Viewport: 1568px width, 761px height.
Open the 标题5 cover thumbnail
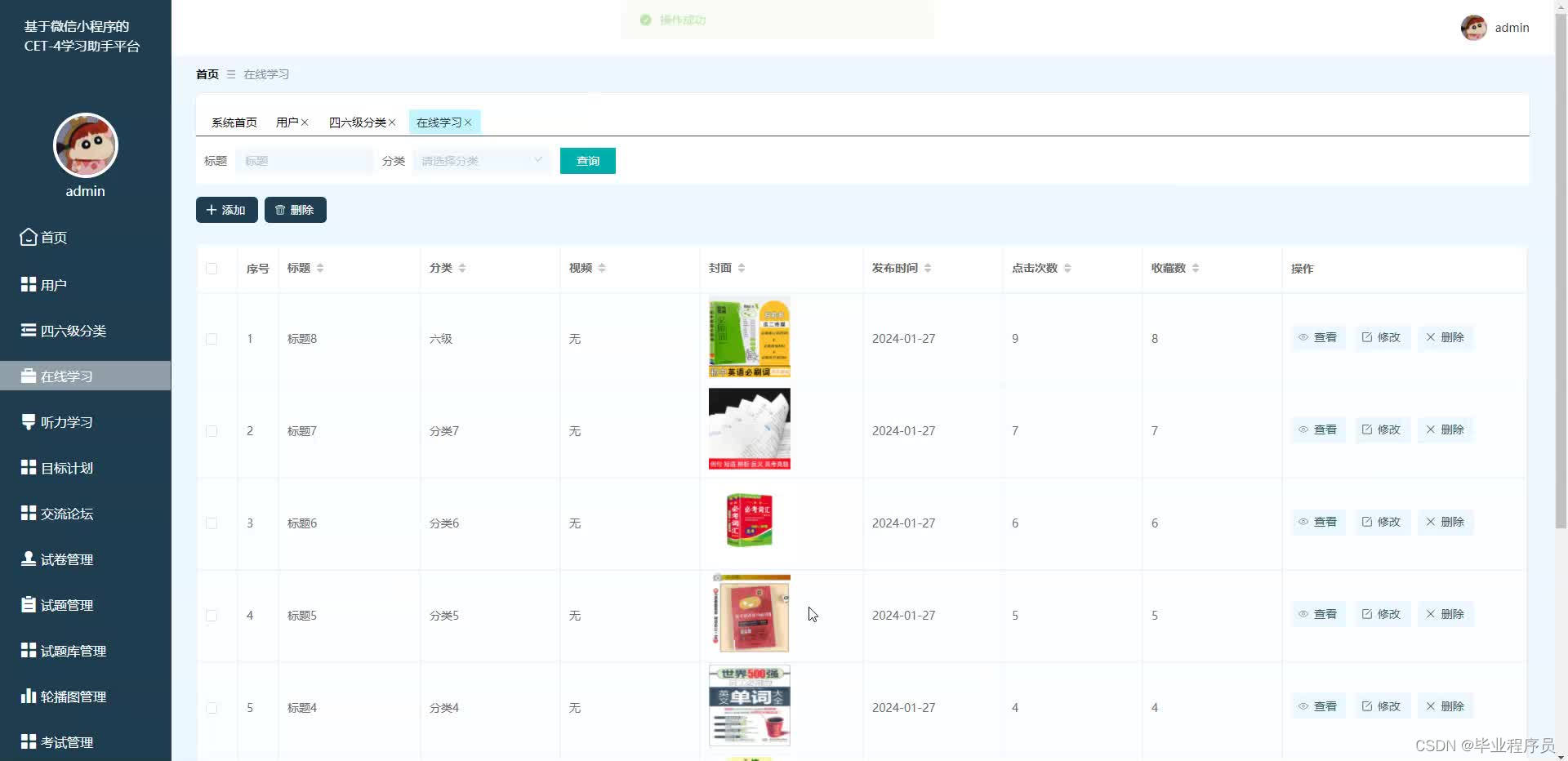tap(750, 613)
